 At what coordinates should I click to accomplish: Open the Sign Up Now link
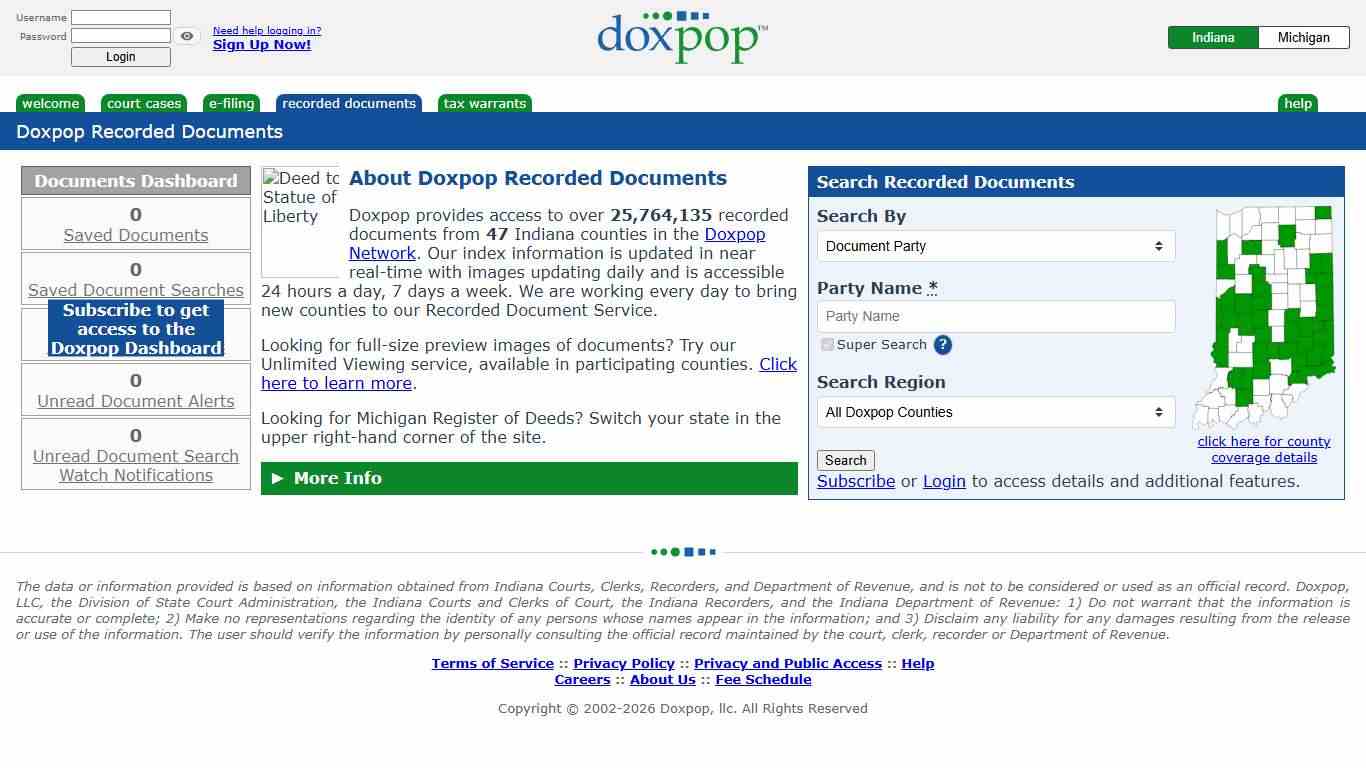point(261,44)
